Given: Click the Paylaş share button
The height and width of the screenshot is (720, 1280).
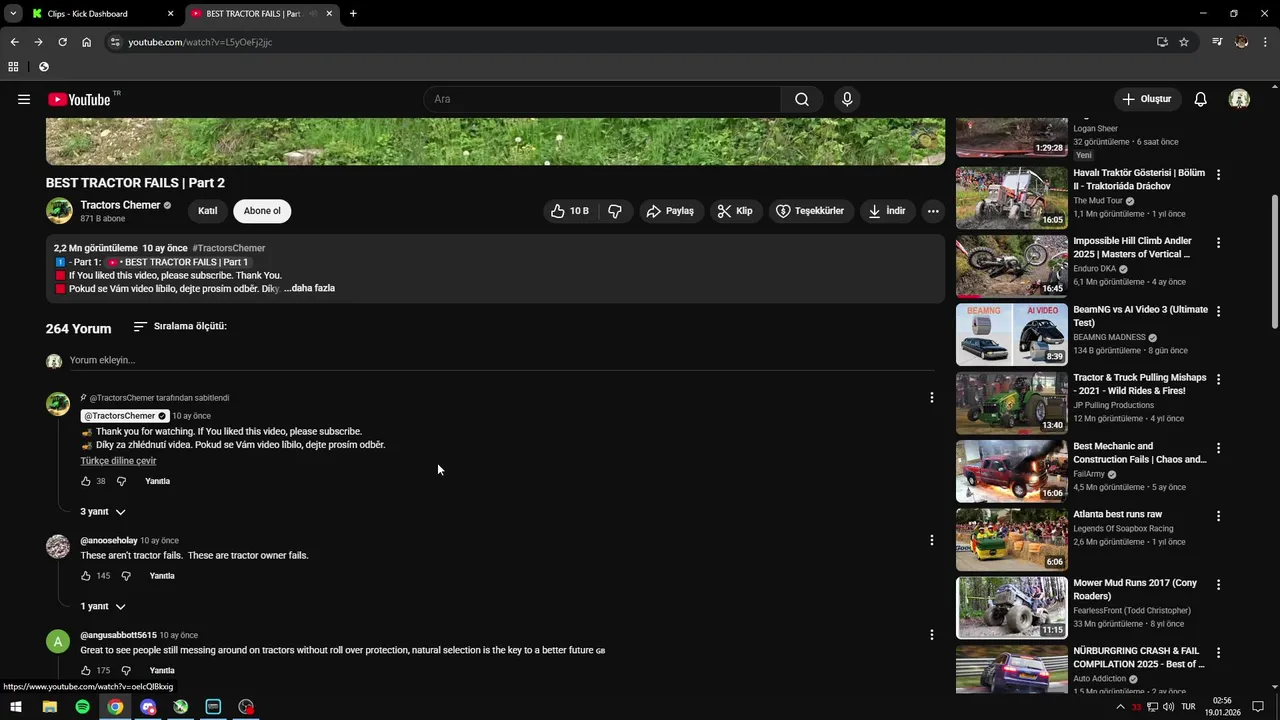Looking at the screenshot, I should coord(670,211).
